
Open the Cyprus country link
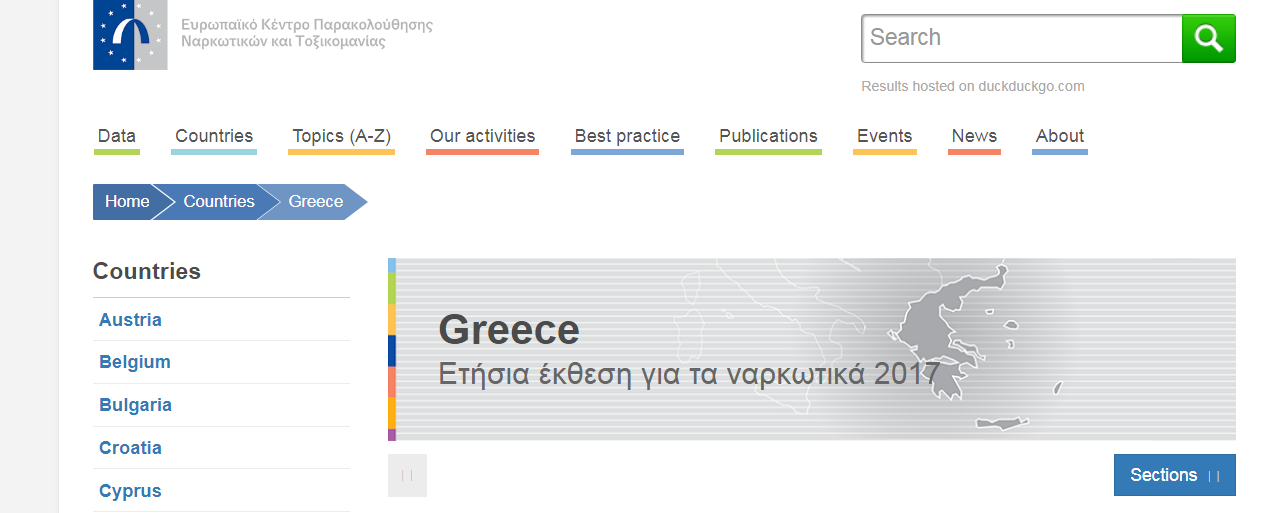(130, 491)
